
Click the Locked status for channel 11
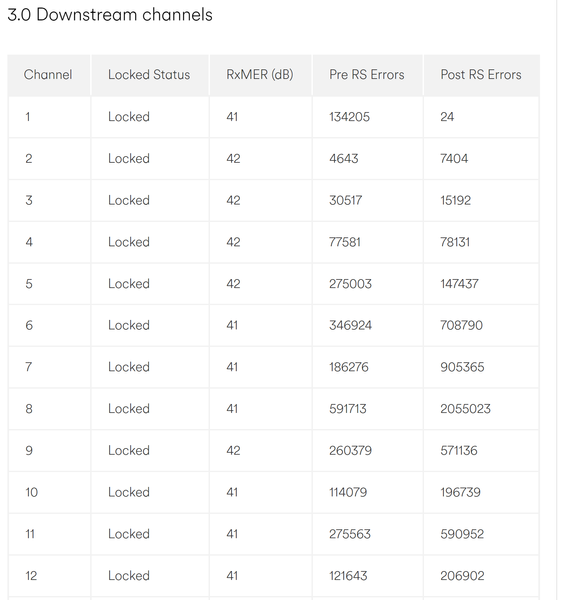point(129,534)
